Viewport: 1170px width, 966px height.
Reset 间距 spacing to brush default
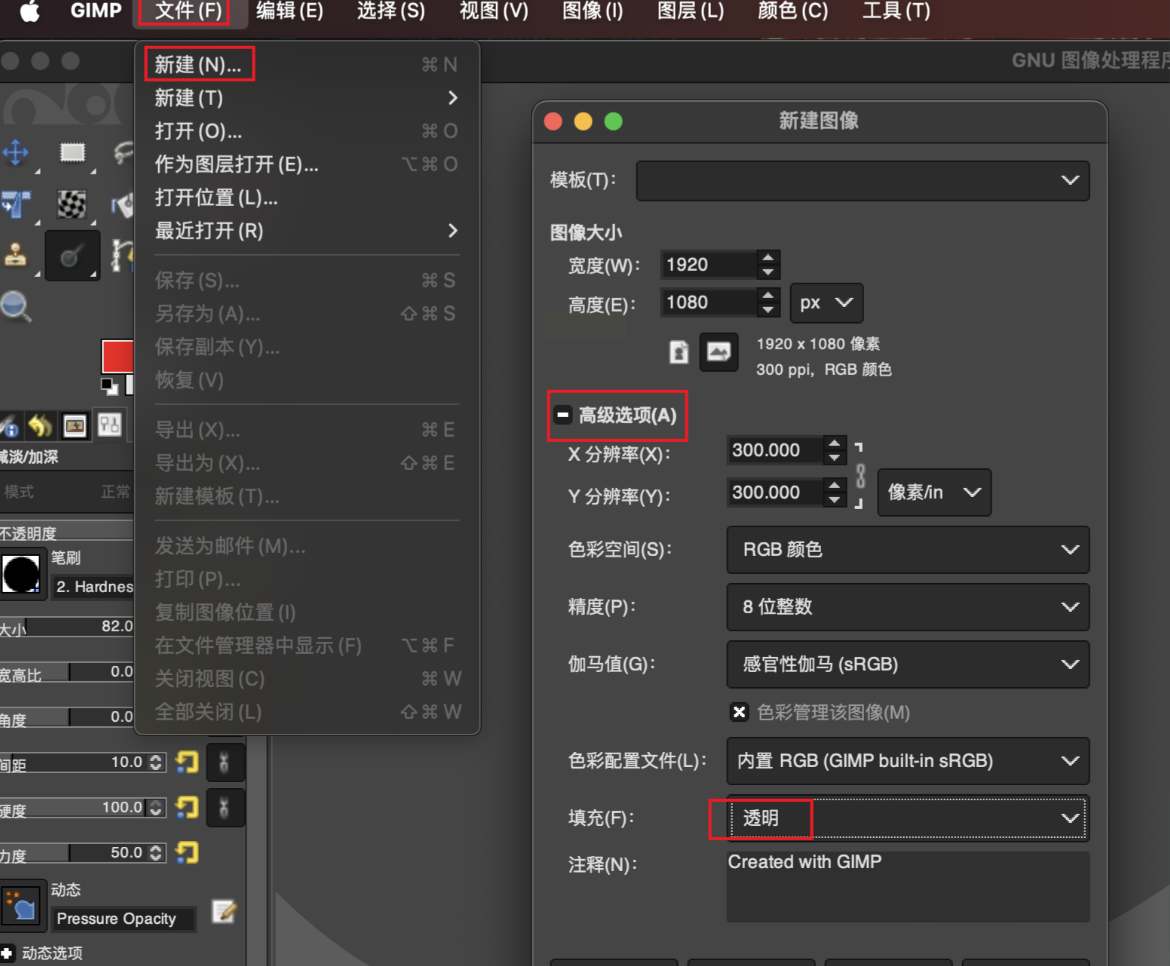tap(187, 762)
